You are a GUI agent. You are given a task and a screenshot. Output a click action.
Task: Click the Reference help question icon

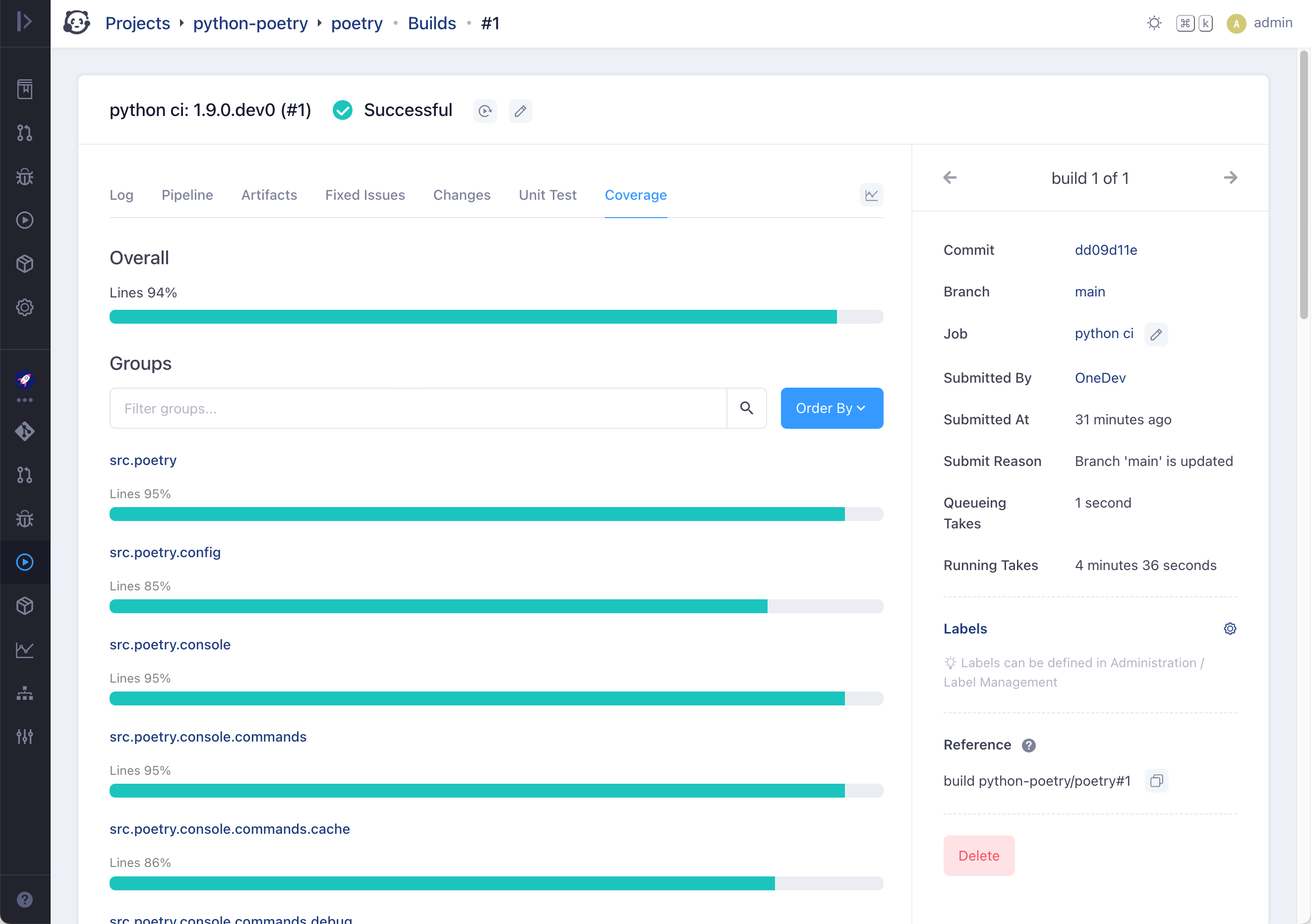pyautogui.click(x=1028, y=746)
